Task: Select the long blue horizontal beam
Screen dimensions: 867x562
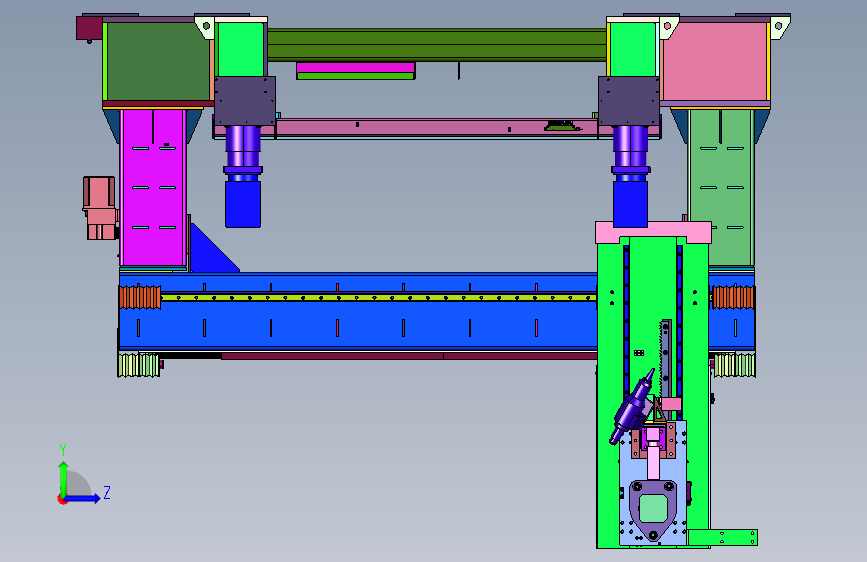Action: point(358,311)
